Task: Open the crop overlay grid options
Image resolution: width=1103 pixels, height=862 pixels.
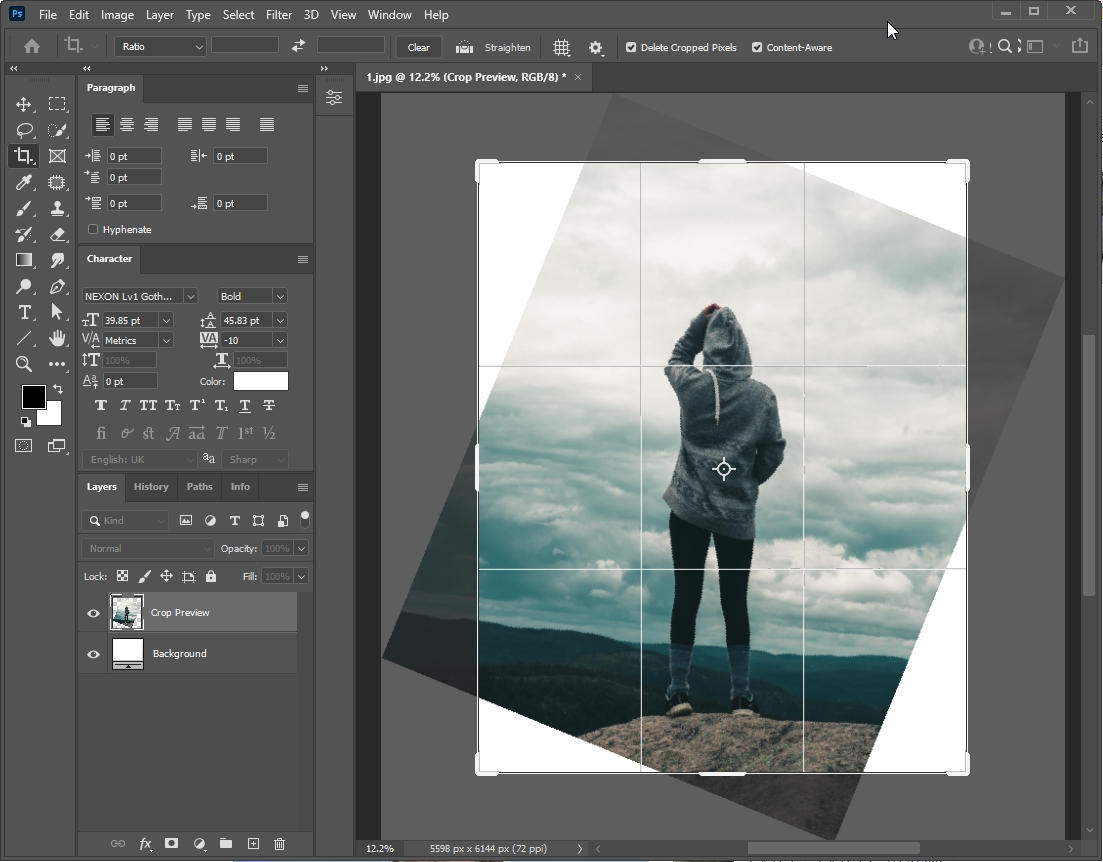Action: [561, 47]
